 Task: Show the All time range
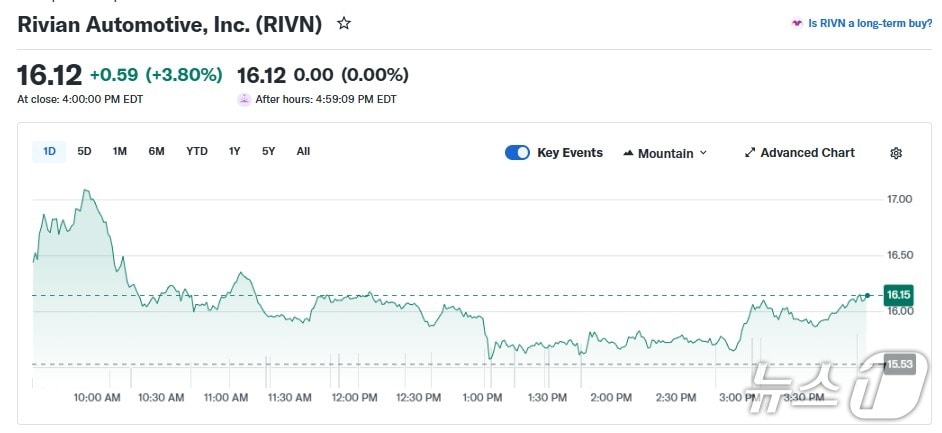click(303, 151)
